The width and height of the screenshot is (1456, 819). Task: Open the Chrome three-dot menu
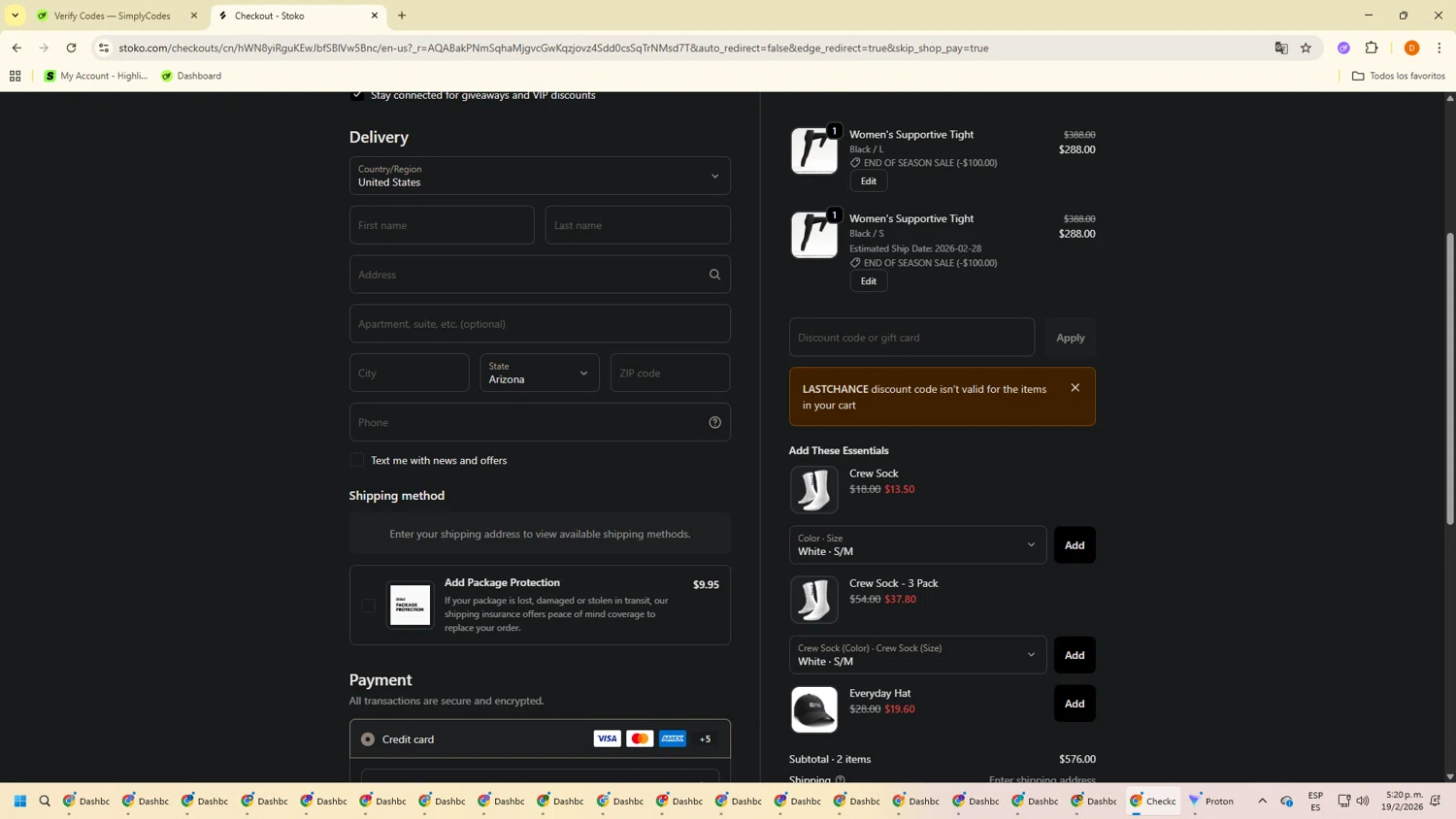[x=1439, y=48]
